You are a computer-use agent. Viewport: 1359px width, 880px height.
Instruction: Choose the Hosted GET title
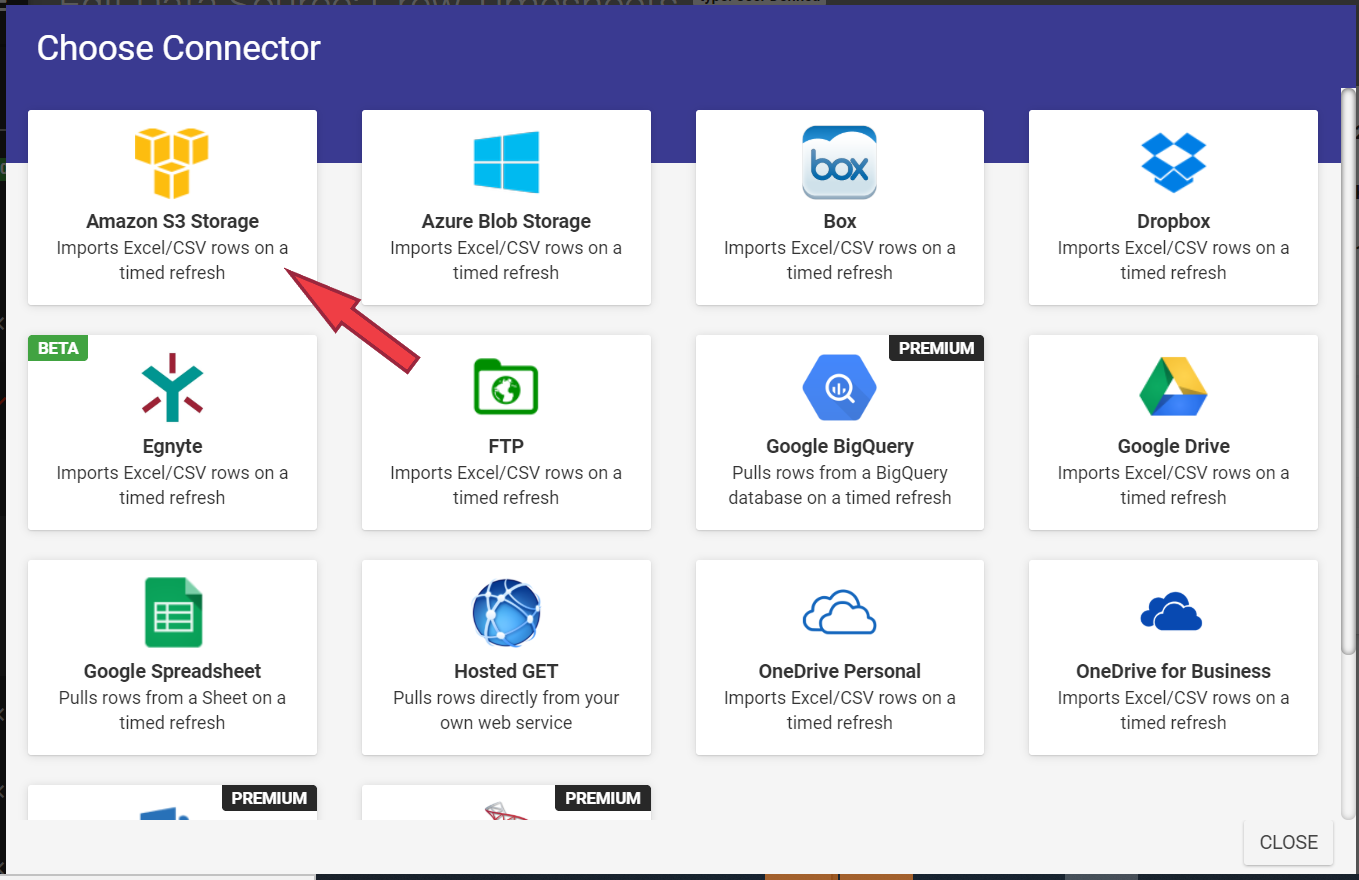pyautogui.click(x=506, y=672)
